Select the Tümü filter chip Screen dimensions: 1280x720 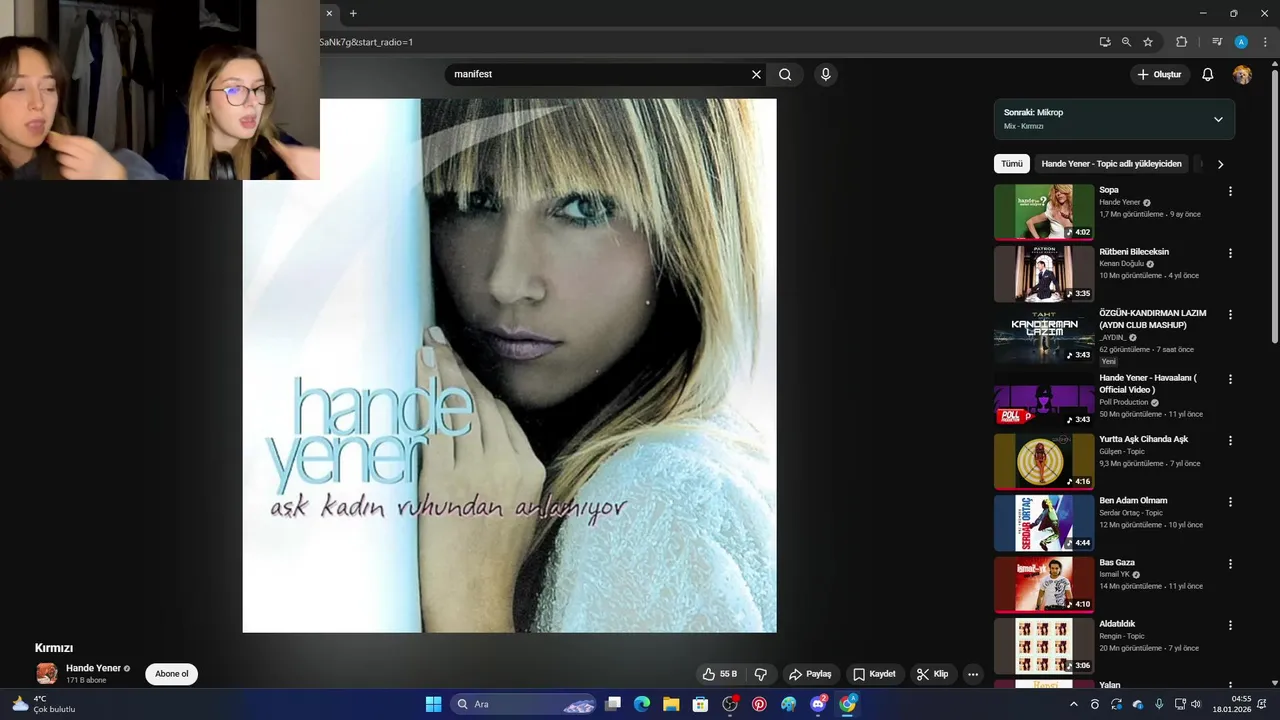pyautogui.click(x=1012, y=164)
